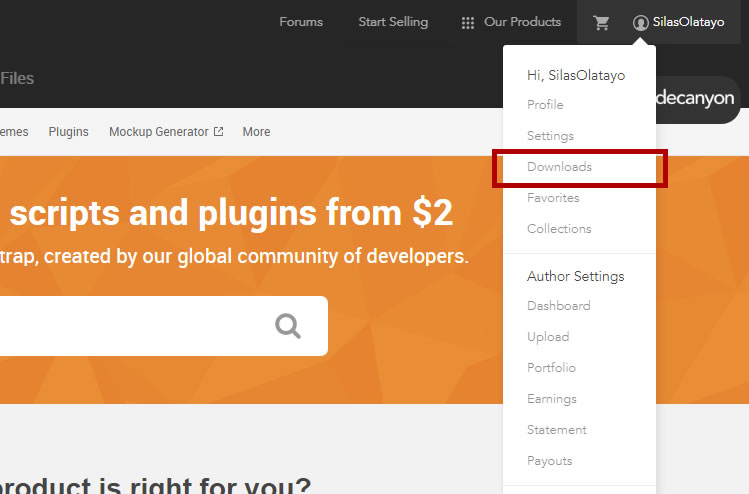
Task: Open the Forums link
Action: coord(301,22)
